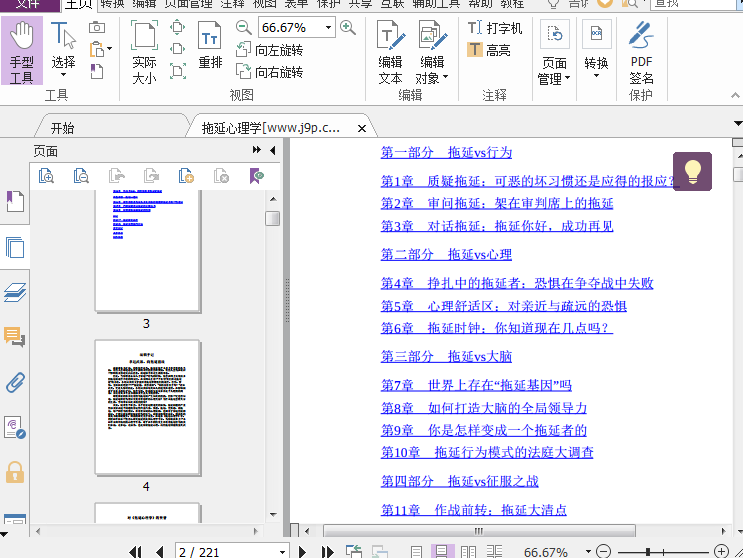Enable continuous page view mode

click(441, 551)
